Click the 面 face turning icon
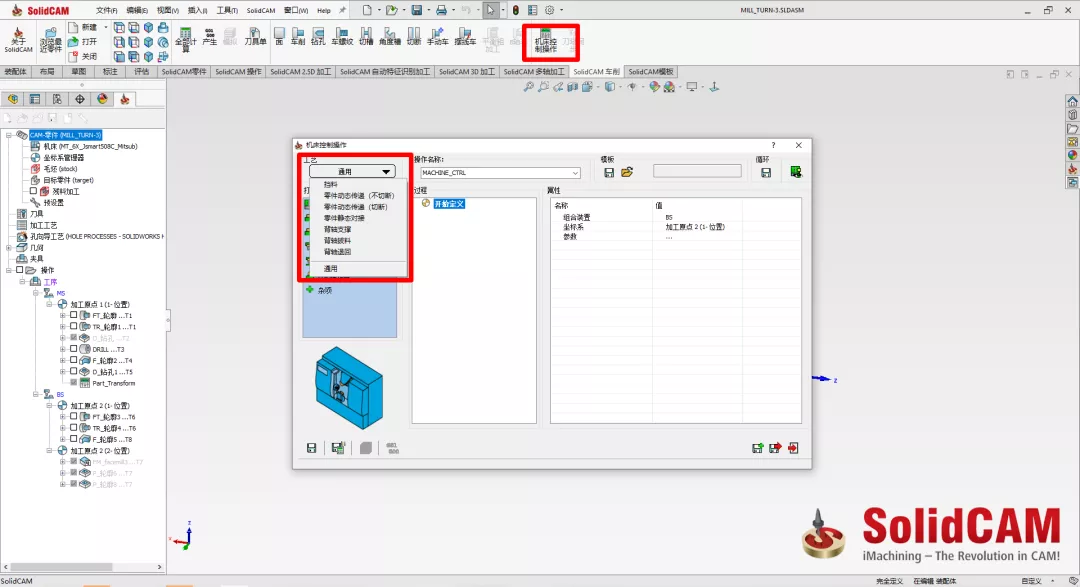Image resolution: width=1080 pixels, height=587 pixels. click(279, 37)
